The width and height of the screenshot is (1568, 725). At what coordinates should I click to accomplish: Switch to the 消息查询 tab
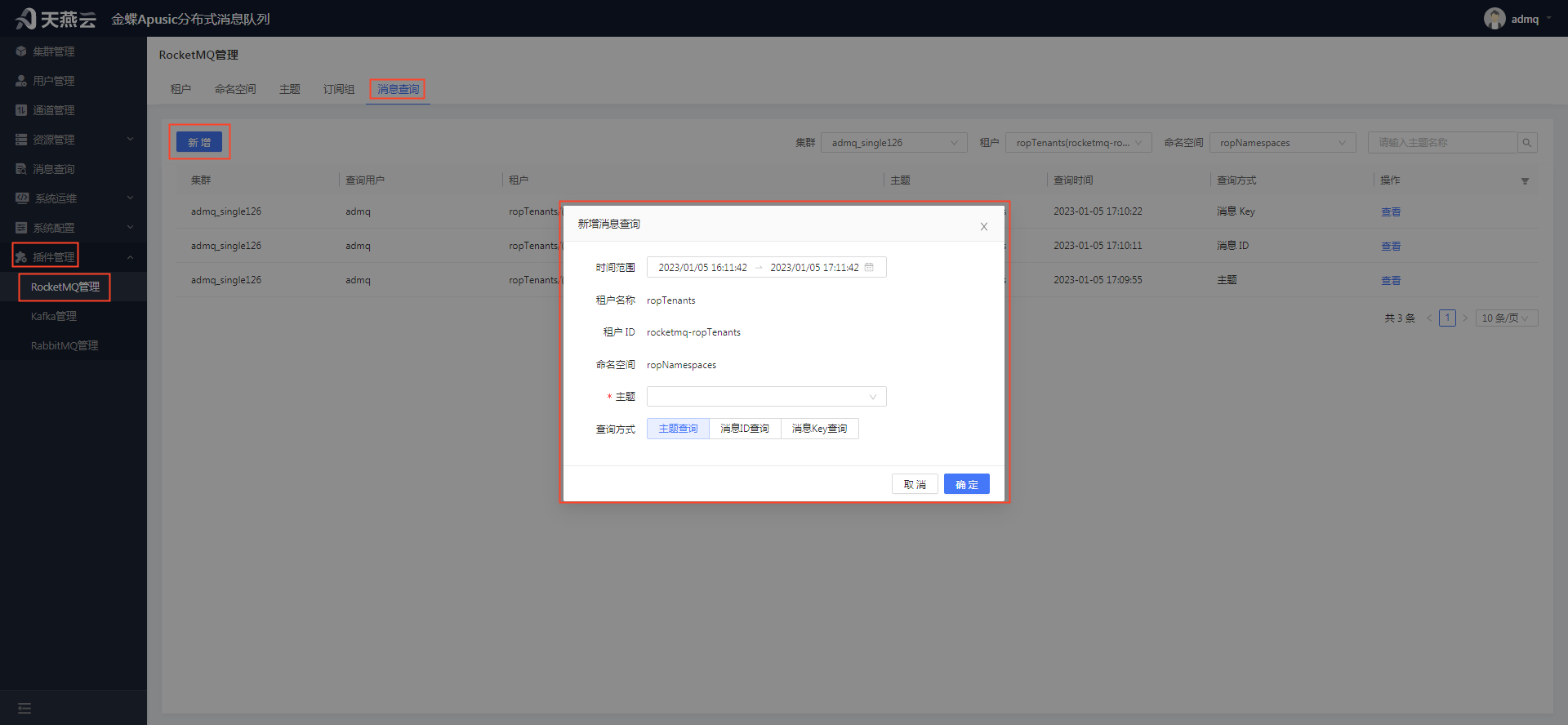398,89
